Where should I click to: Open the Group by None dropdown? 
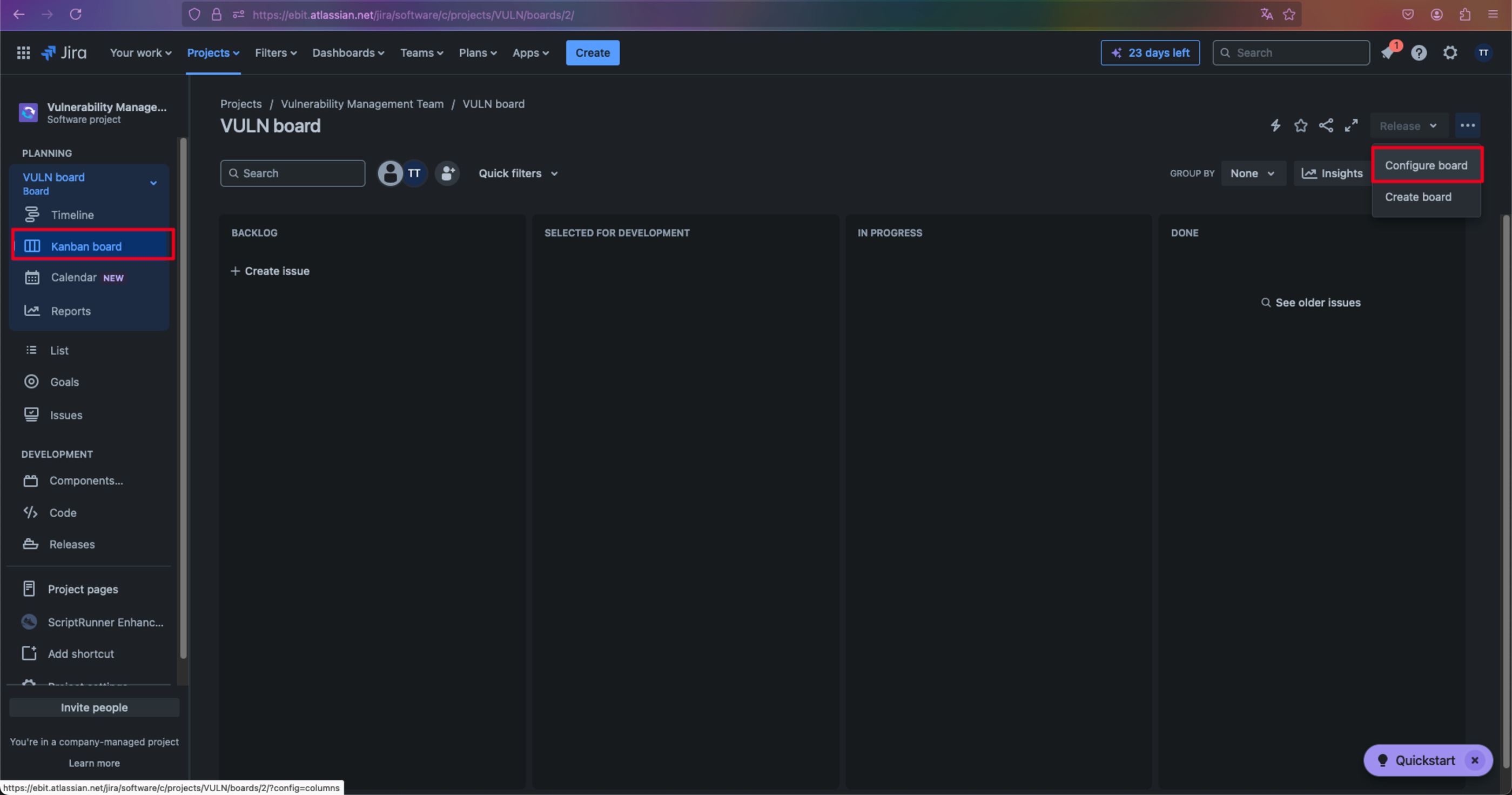tap(1253, 173)
